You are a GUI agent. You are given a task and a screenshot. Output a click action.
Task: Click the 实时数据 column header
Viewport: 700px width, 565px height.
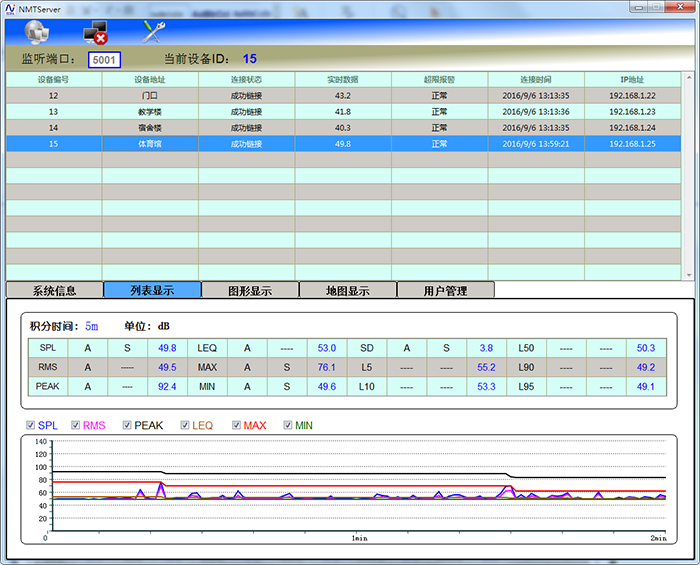point(342,79)
